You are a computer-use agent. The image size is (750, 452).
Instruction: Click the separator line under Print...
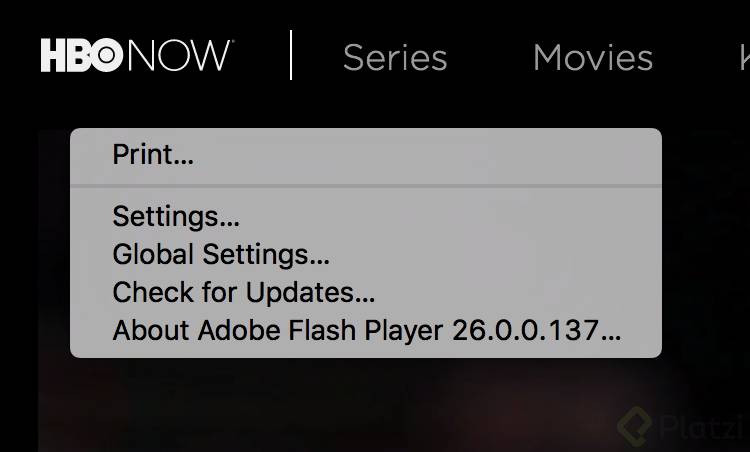[x=366, y=186]
